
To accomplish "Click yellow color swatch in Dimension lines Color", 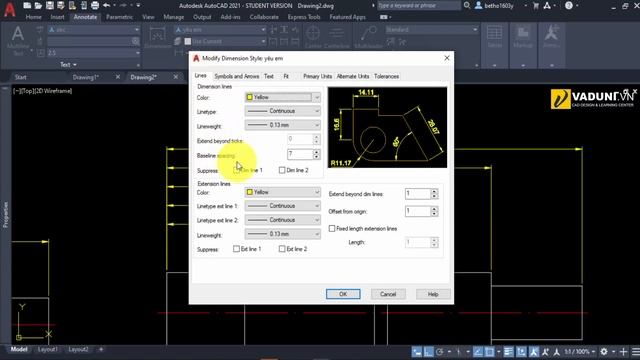I will click(249, 97).
